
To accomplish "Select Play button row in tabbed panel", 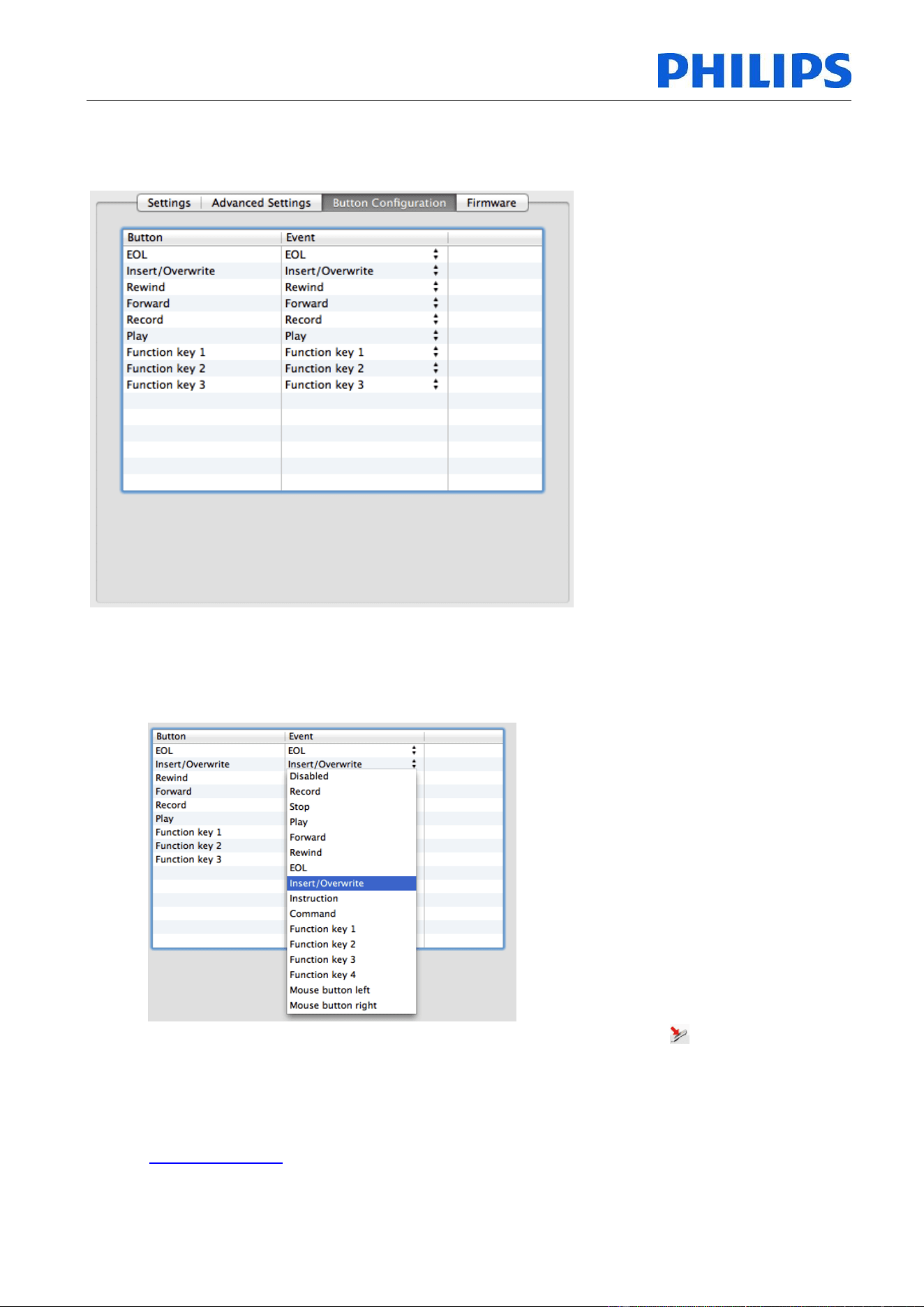I will (x=202, y=336).
